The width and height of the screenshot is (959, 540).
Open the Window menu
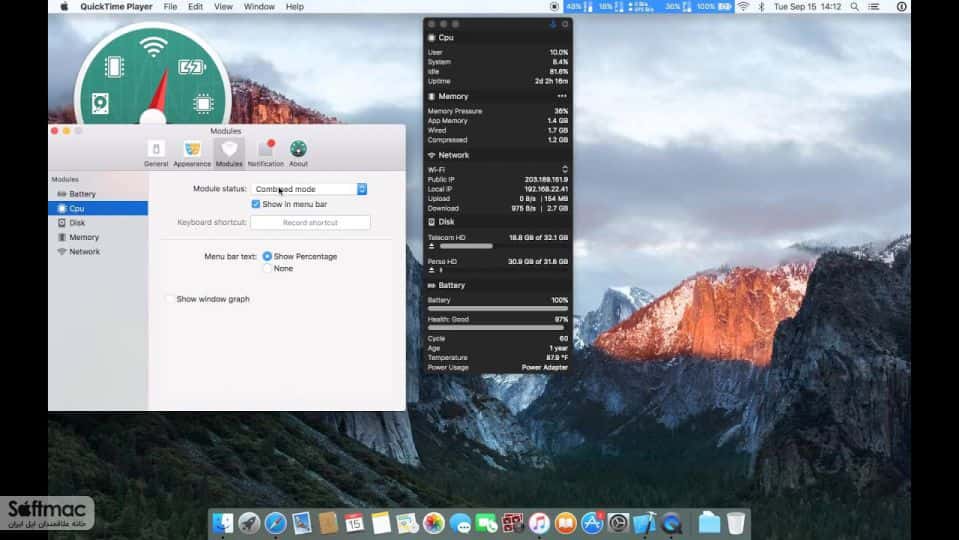(x=259, y=7)
